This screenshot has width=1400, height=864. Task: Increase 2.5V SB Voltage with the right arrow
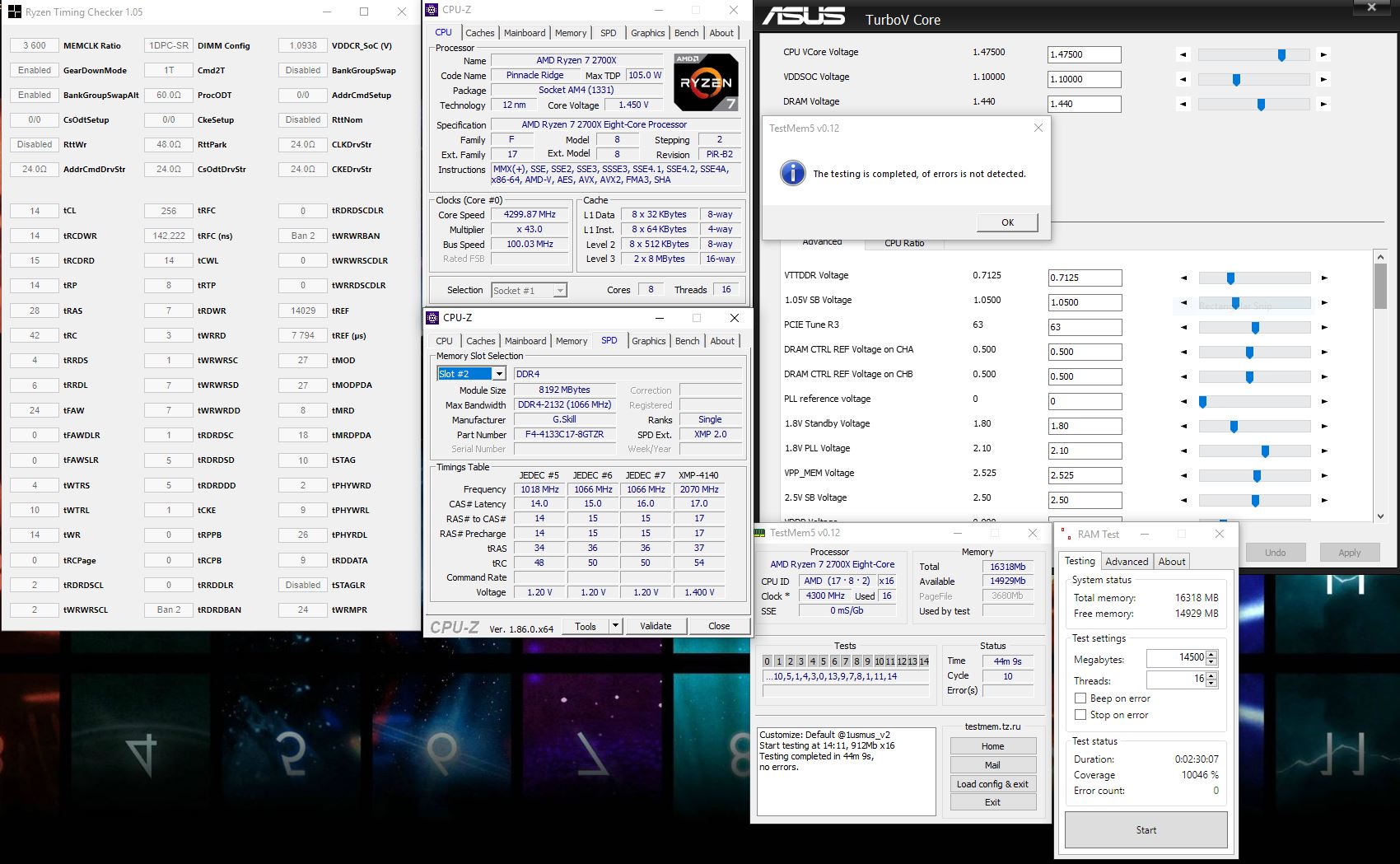pyautogui.click(x=1324, y=501)
